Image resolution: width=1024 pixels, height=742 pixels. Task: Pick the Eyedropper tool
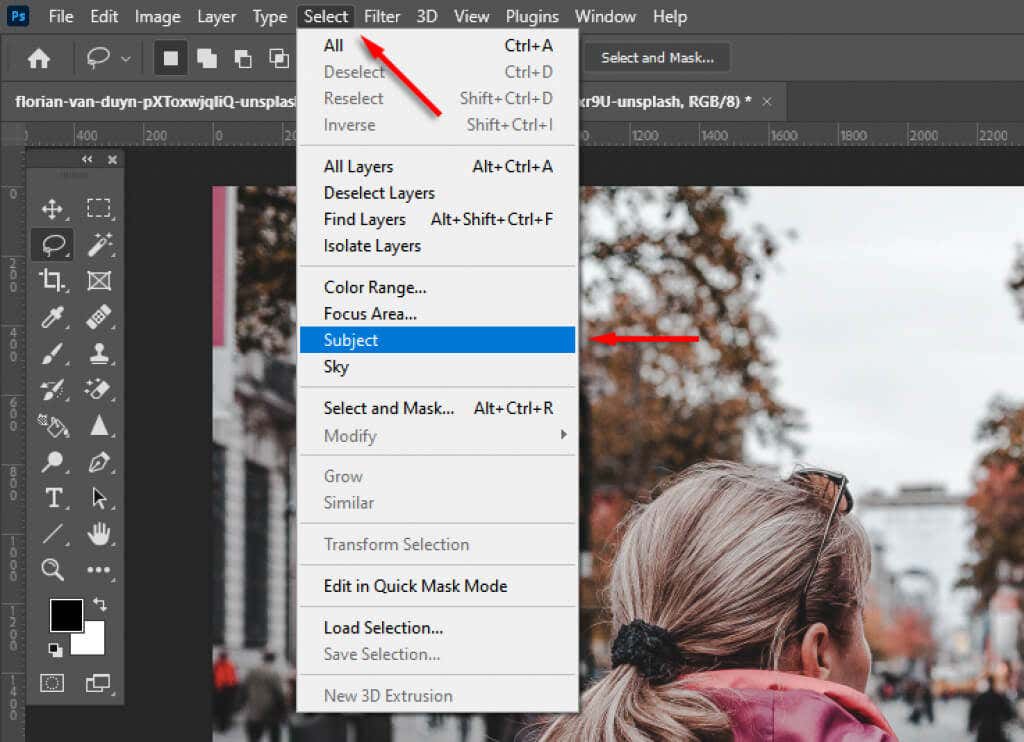tap(54, 318)
